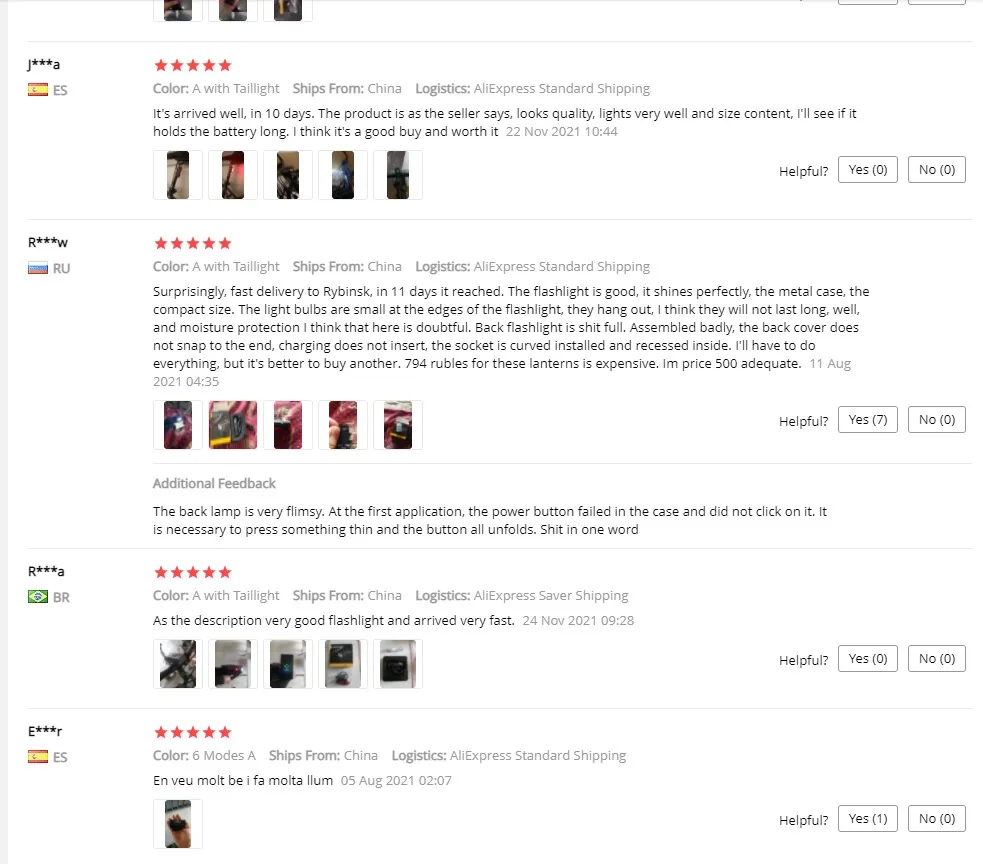Click No (0) on R***w's review
Image resolution: width=983 pixels, height=864 pixels.
point(937,420)
